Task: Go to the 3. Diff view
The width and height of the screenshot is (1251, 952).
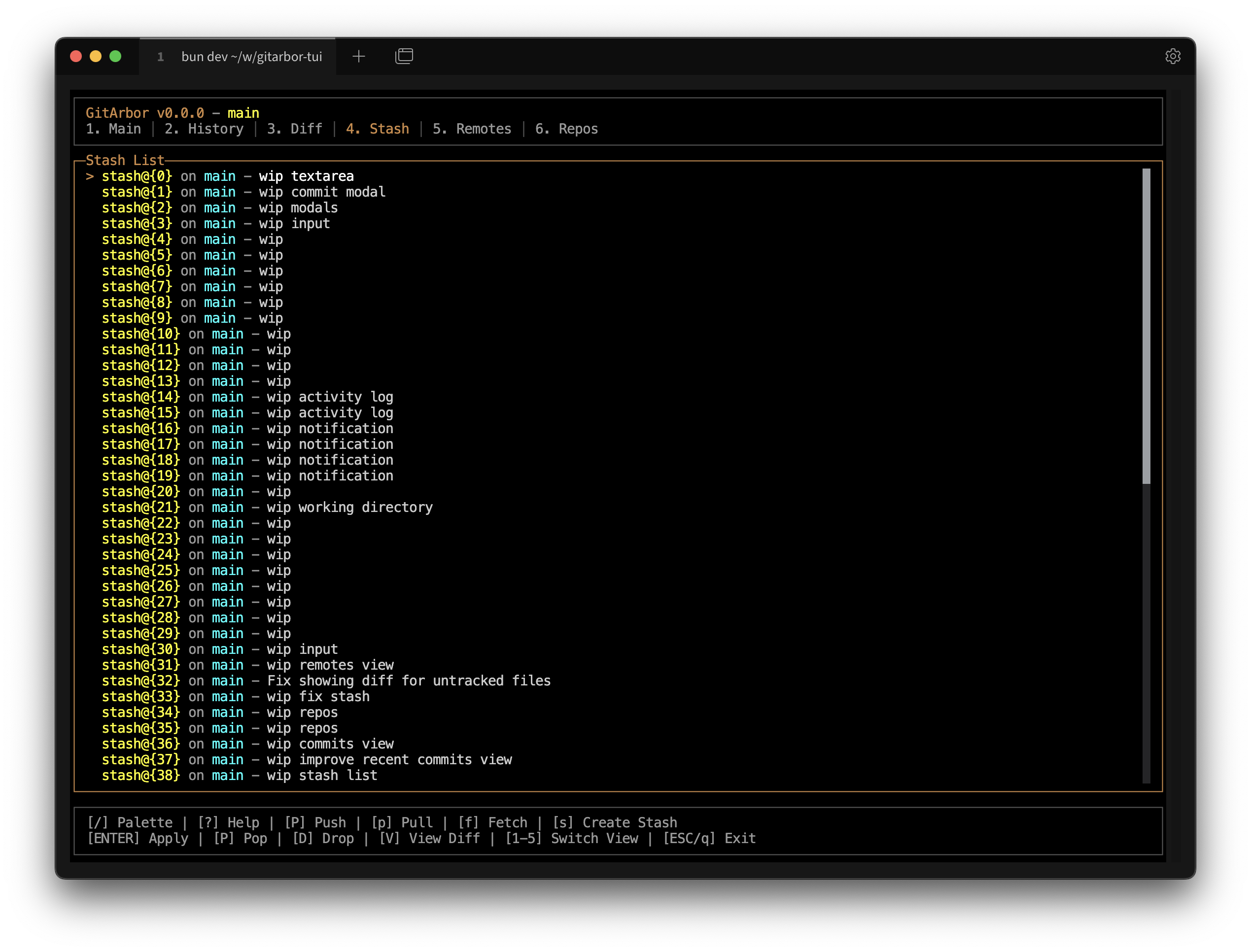Action: [x=294, y=129]
